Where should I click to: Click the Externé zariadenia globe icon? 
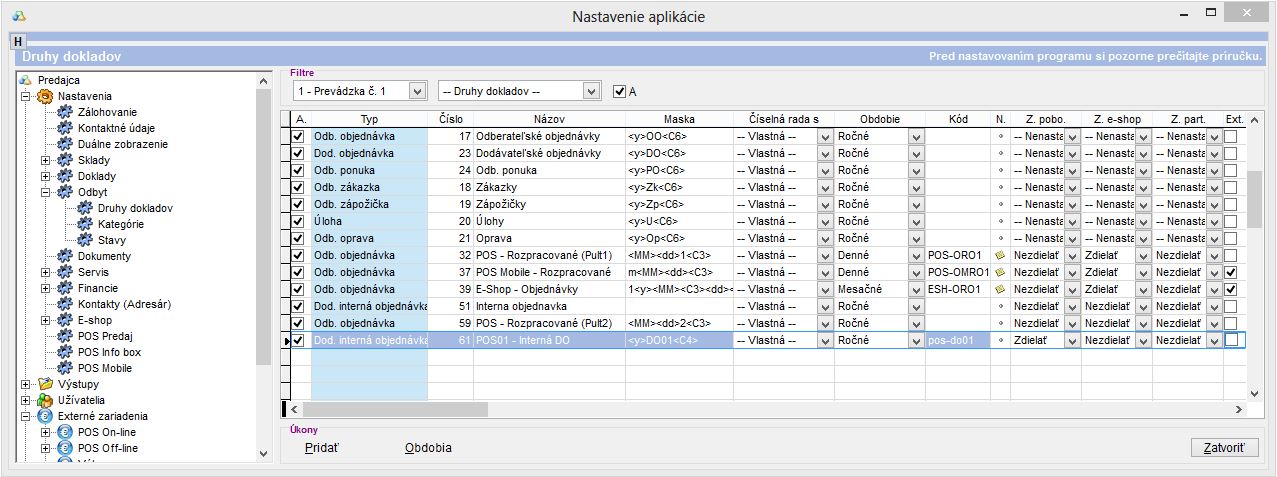point(45,416)
